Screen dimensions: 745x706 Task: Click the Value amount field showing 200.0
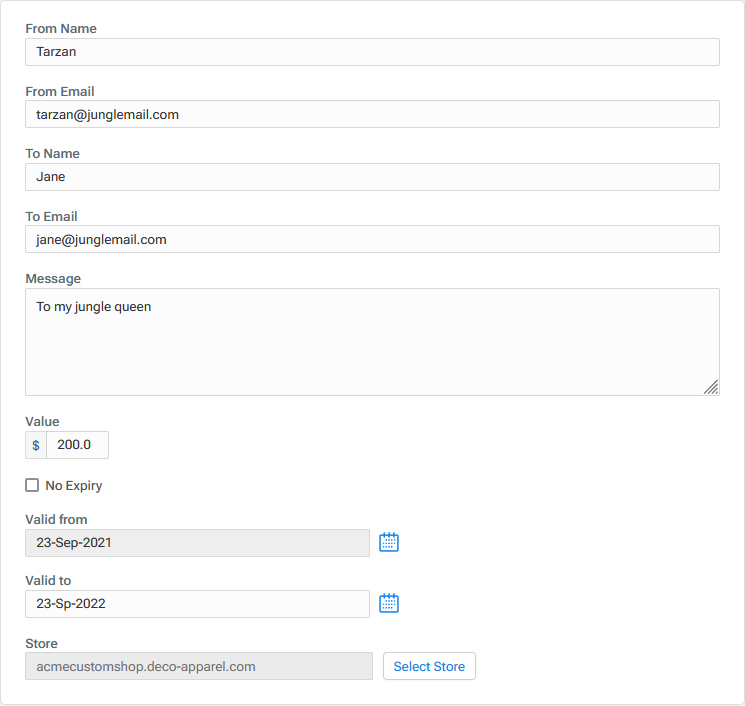(x=77, y=445)
